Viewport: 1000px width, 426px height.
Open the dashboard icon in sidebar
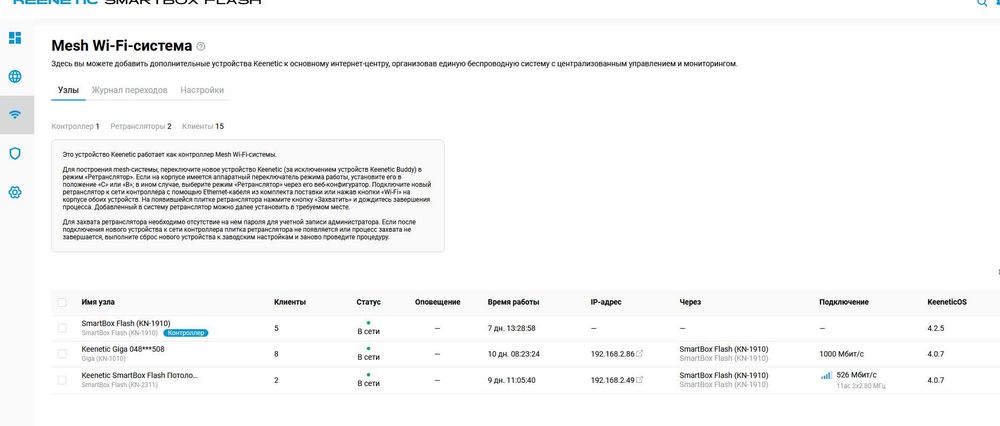pyautogui.click(x=15, y=38)
